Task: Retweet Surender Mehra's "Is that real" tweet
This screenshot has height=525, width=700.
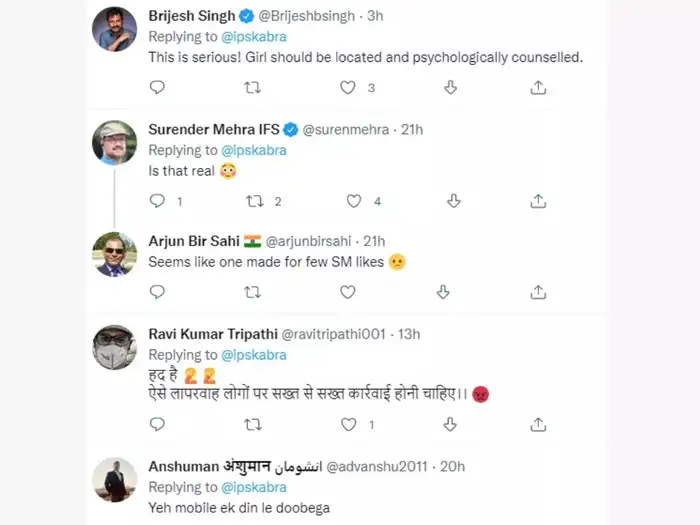Action: coord(255,201)
